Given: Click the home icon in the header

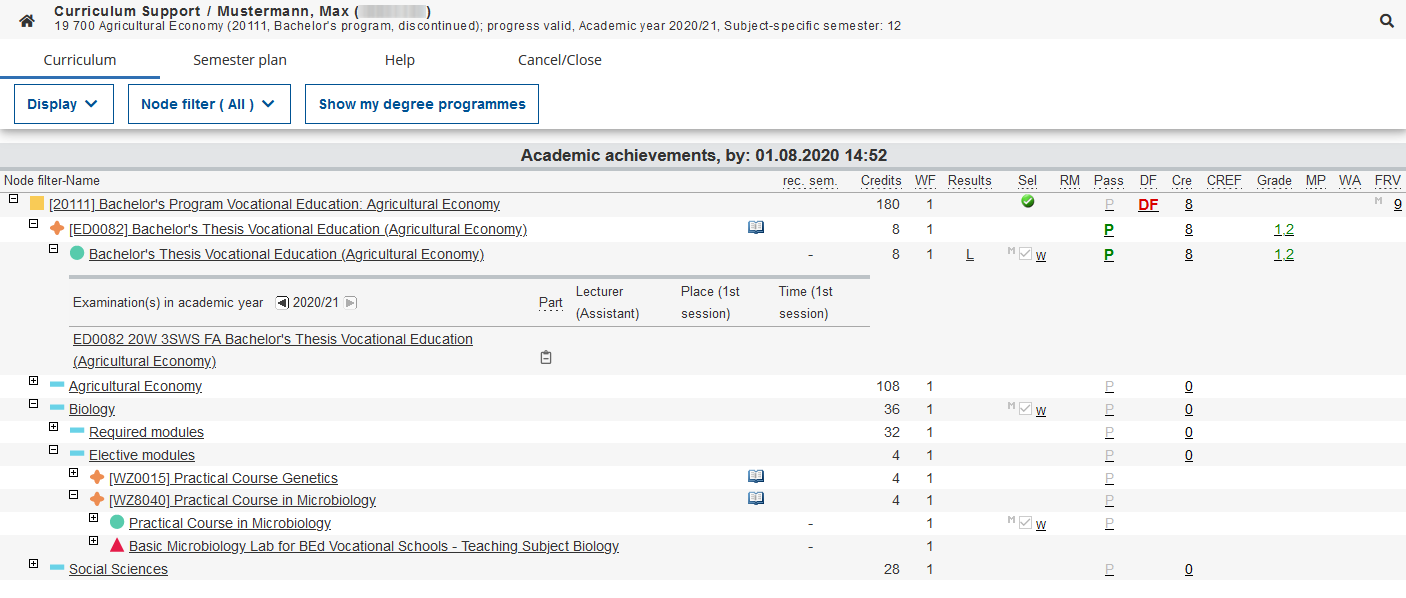Looking at the screenshot, I should [27, 21].
